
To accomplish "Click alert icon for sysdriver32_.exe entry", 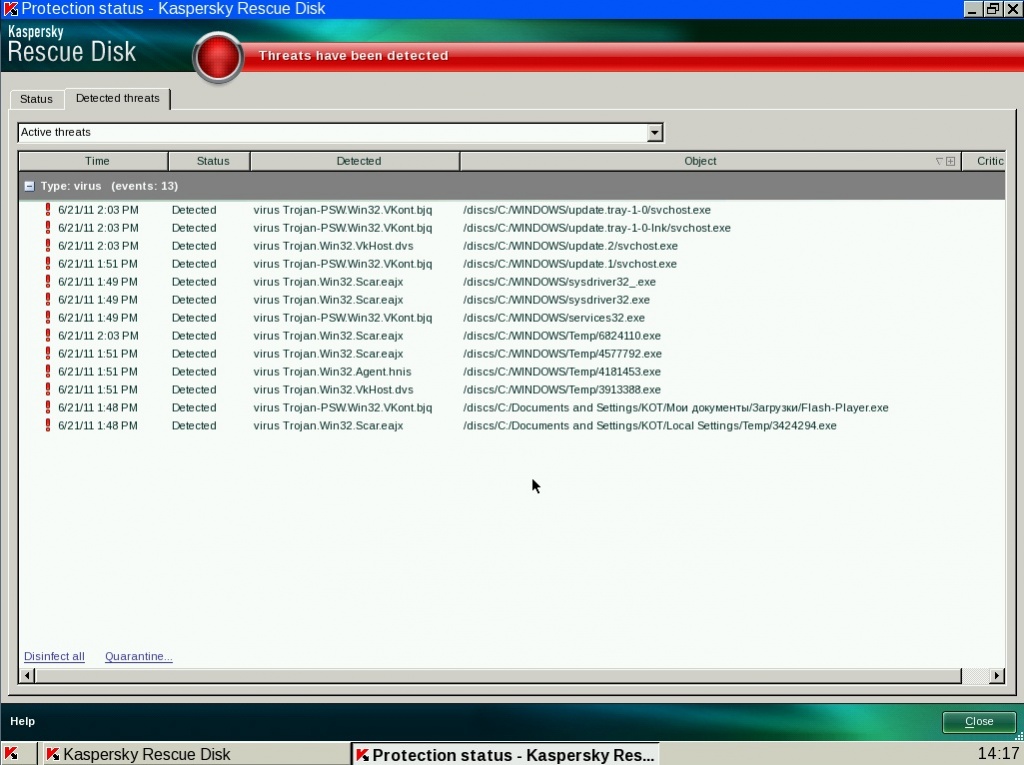I will 47,282.
